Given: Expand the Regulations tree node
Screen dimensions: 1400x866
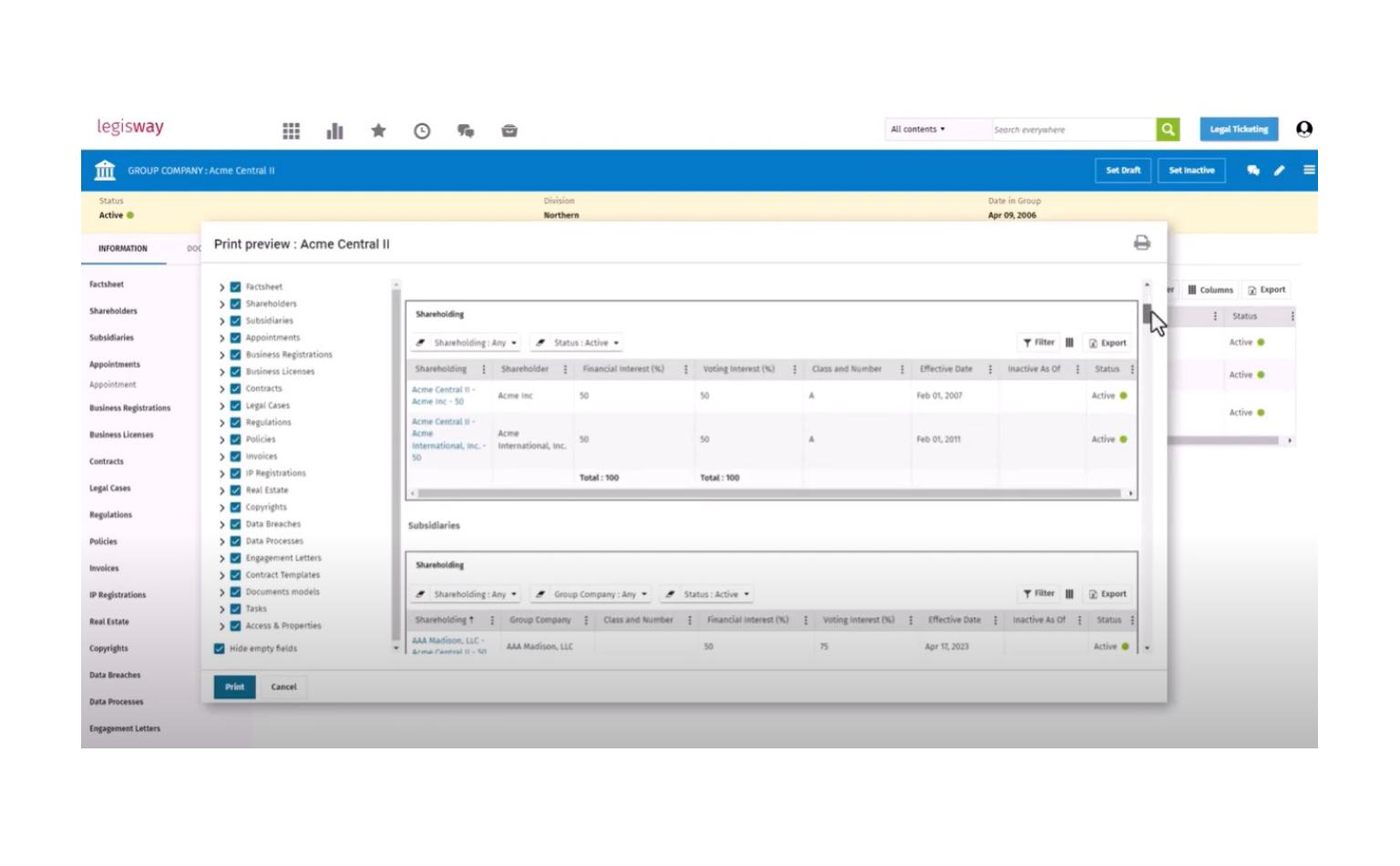Looking at the screenshot, I should click(221, 423).
